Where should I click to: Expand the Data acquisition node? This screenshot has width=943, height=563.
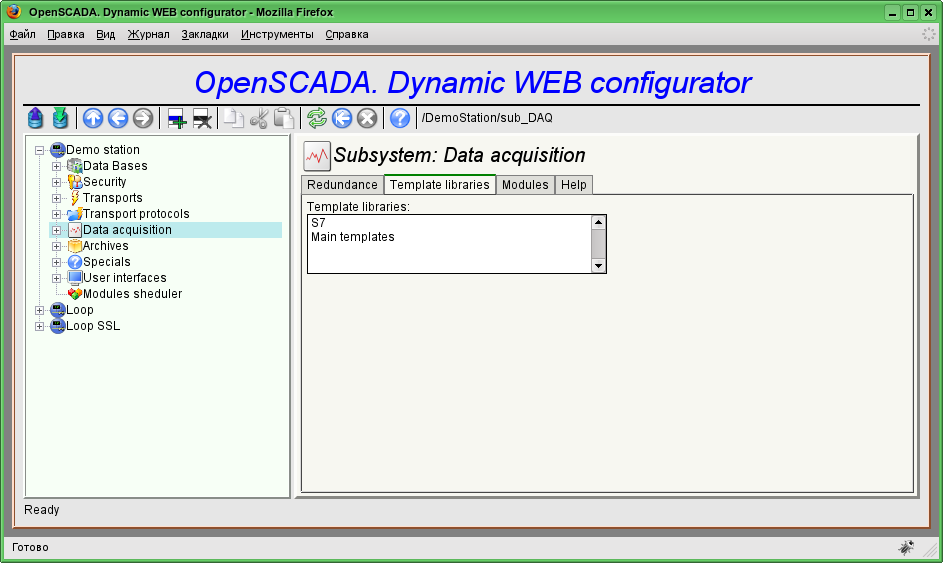57,230
